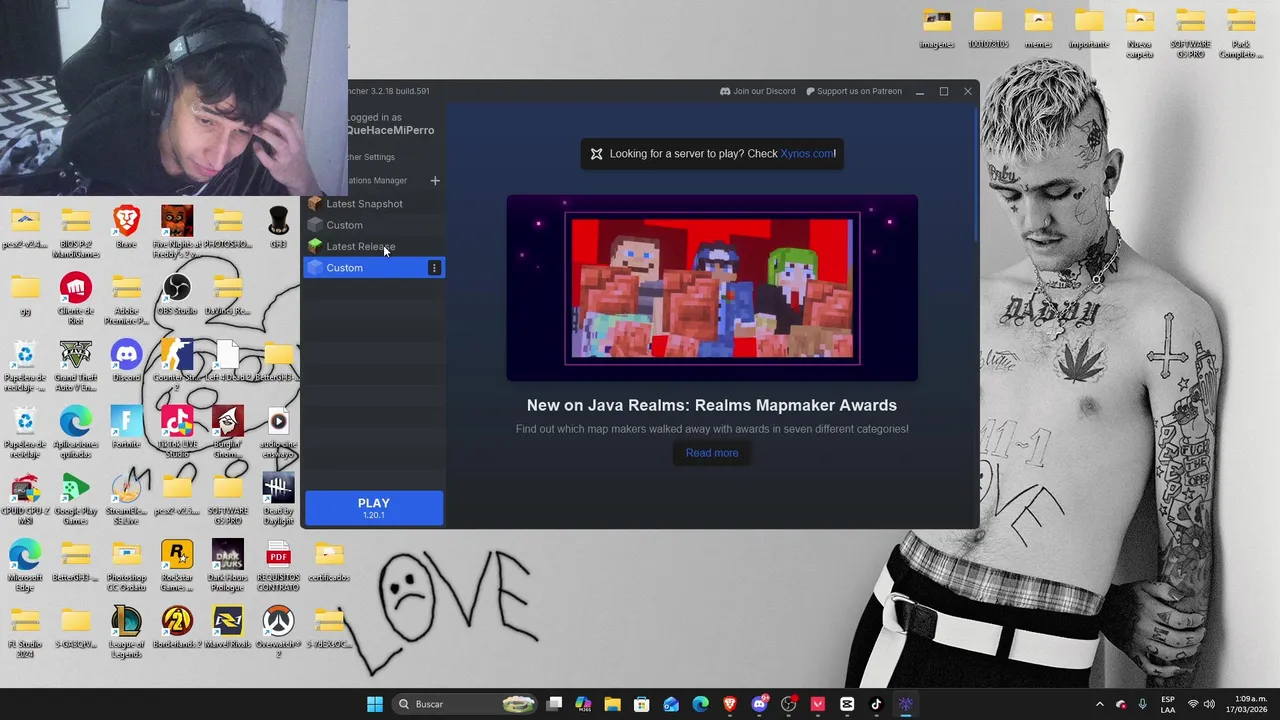Click the taskbar Buscar search box

pos(465,704)
